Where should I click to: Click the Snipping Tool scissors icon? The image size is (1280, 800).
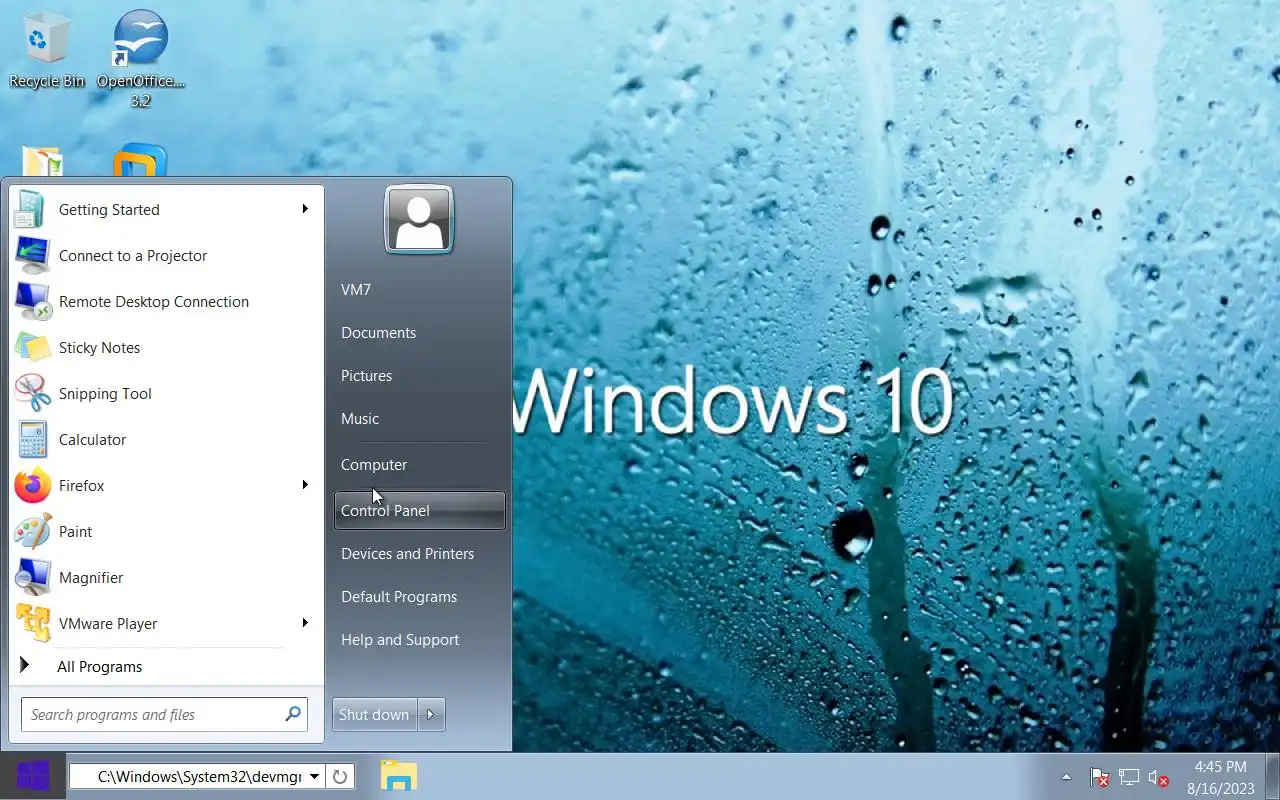[32, 393]
